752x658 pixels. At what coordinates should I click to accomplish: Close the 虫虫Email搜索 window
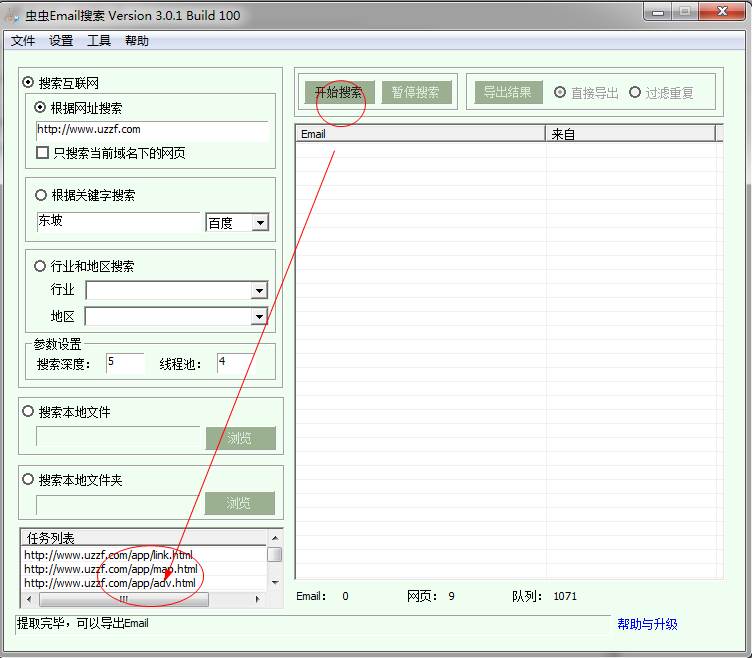click(722, 11)
